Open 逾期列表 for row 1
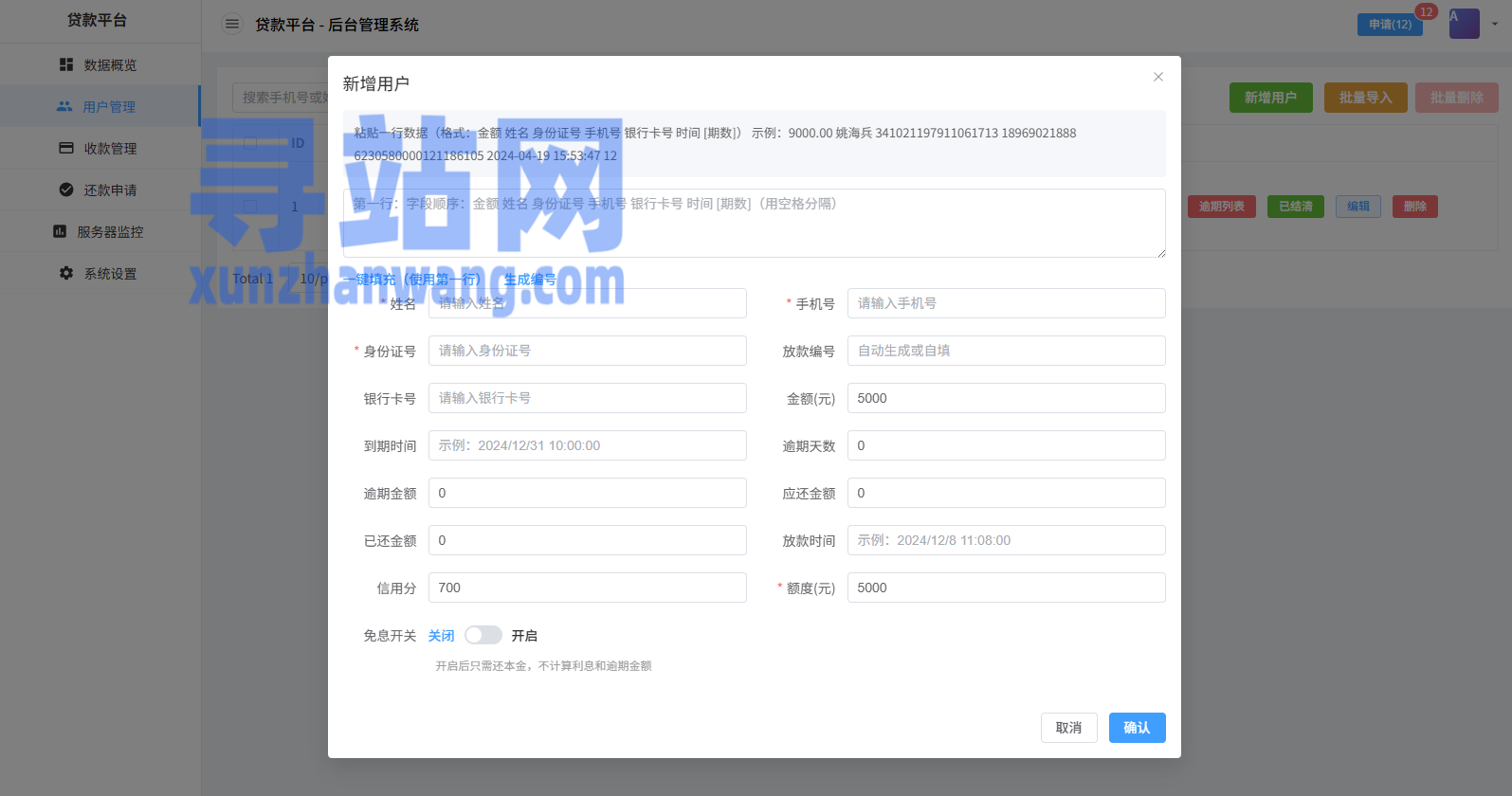The image size is (1512, 796). tap(1222, 207)
